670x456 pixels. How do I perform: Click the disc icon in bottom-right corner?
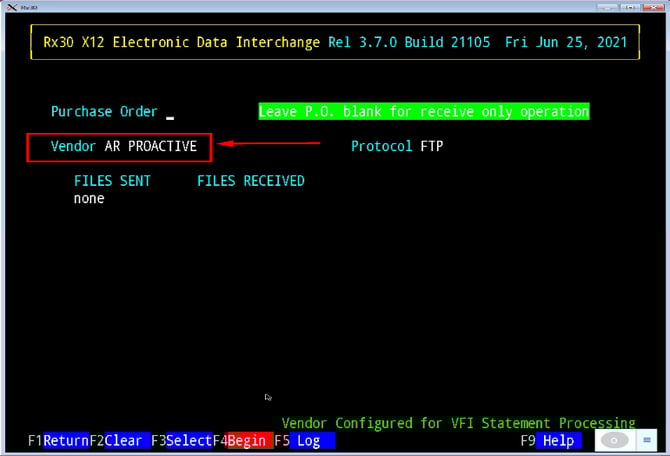pyautogui.click(x=614, y=440)
